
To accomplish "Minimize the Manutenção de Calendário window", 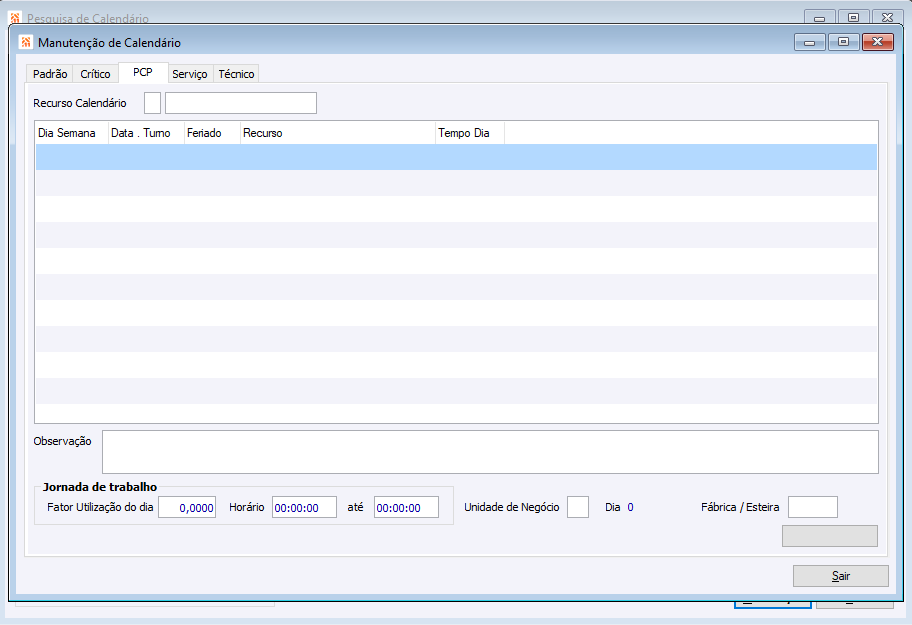I will (x=810, y=42).
